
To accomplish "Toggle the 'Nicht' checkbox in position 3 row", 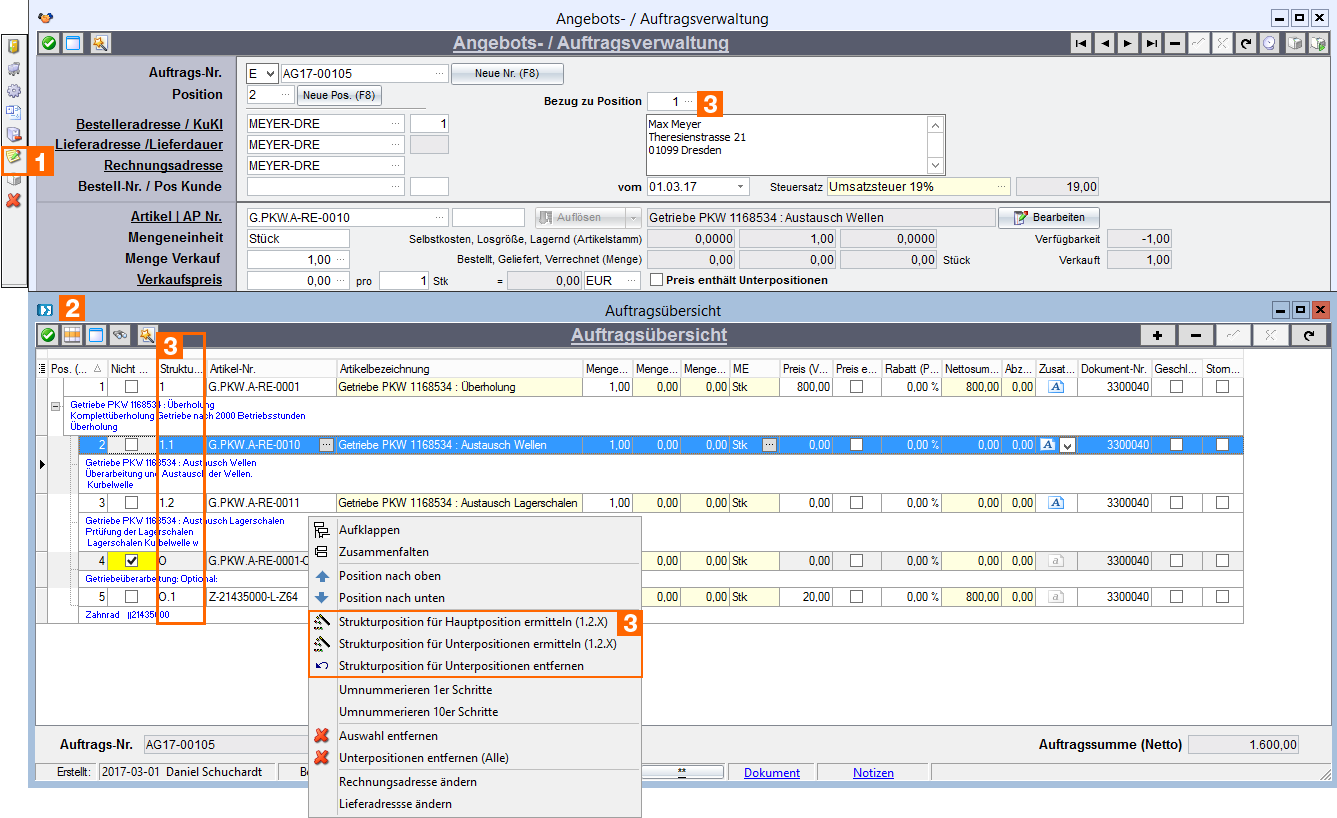I will [131, 503].
